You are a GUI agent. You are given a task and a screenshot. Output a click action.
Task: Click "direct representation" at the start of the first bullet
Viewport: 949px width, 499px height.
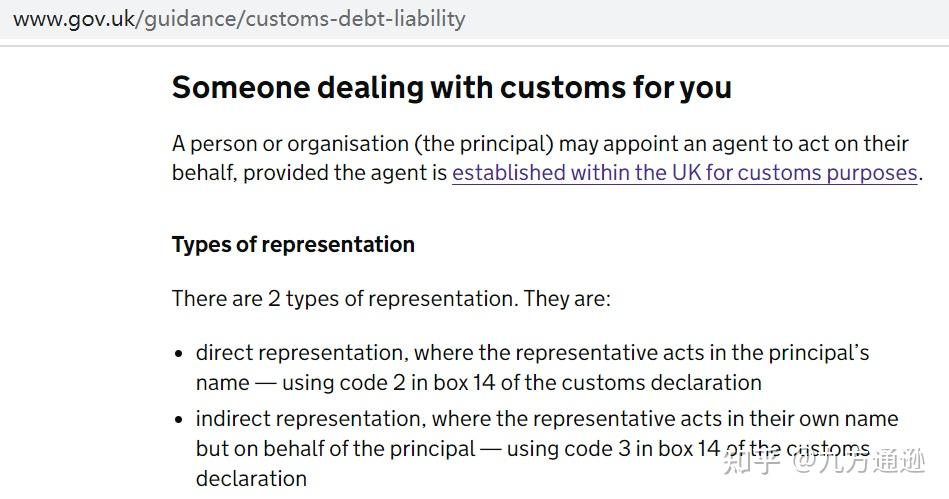298,353
